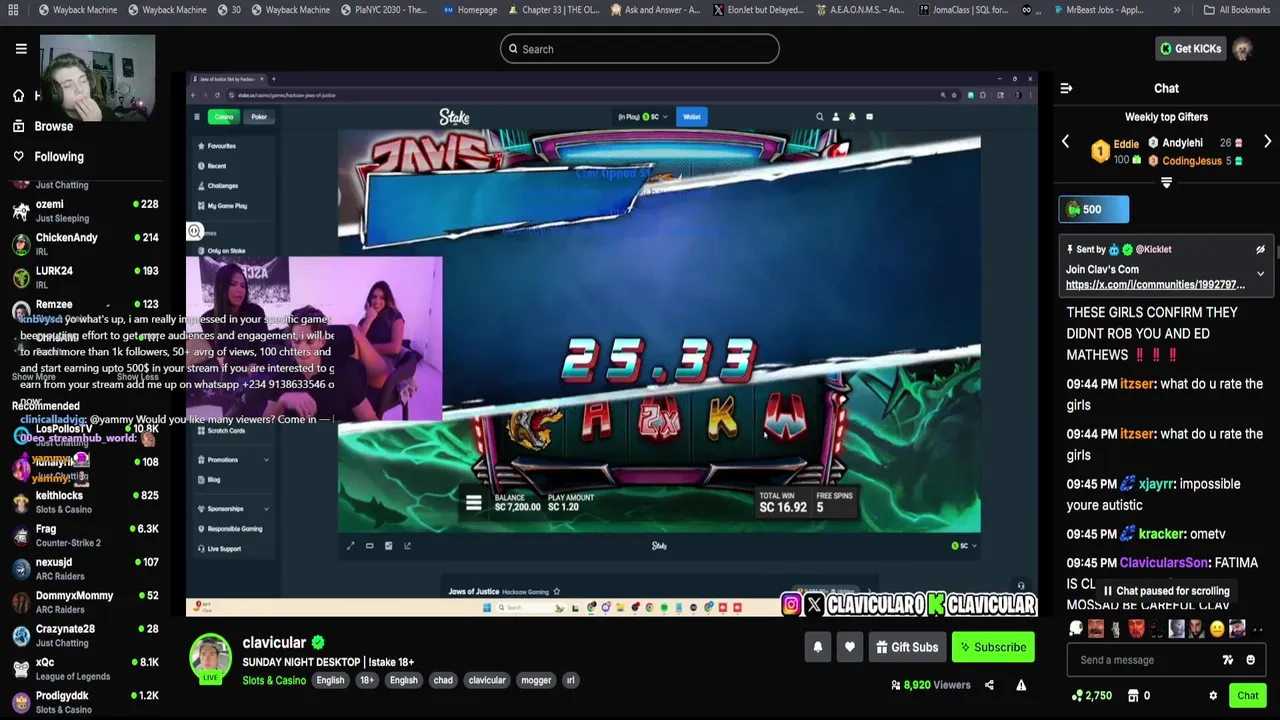The width and height of the screenshot is (1280, 720).
Task: Open keithlocks recommended channel
Action: [85, 501]
